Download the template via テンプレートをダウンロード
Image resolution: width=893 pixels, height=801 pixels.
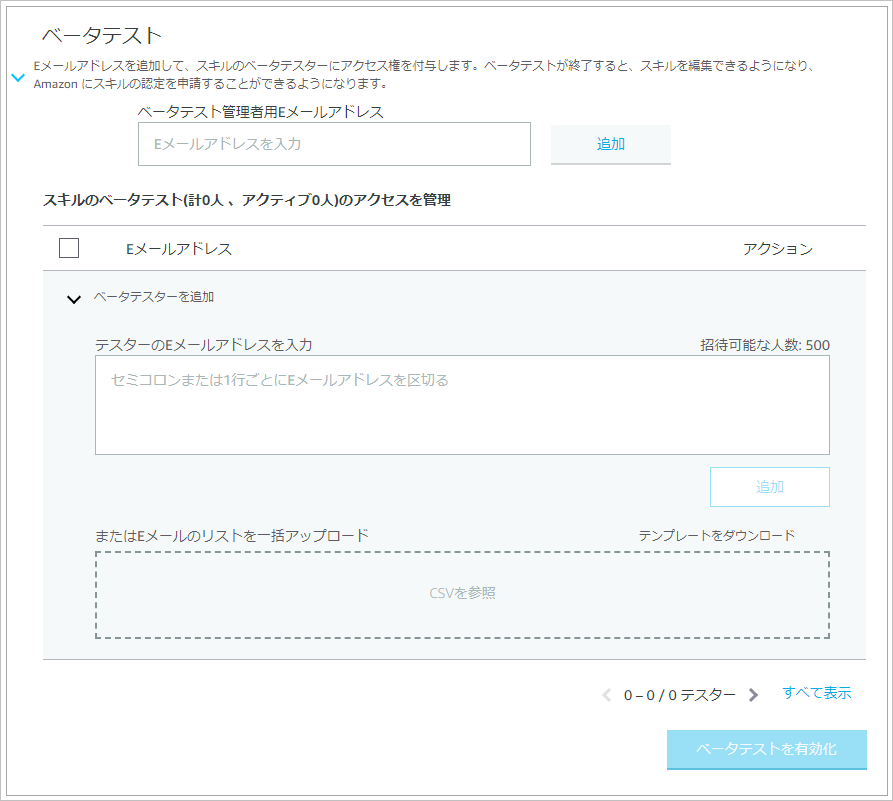(718, 535)
